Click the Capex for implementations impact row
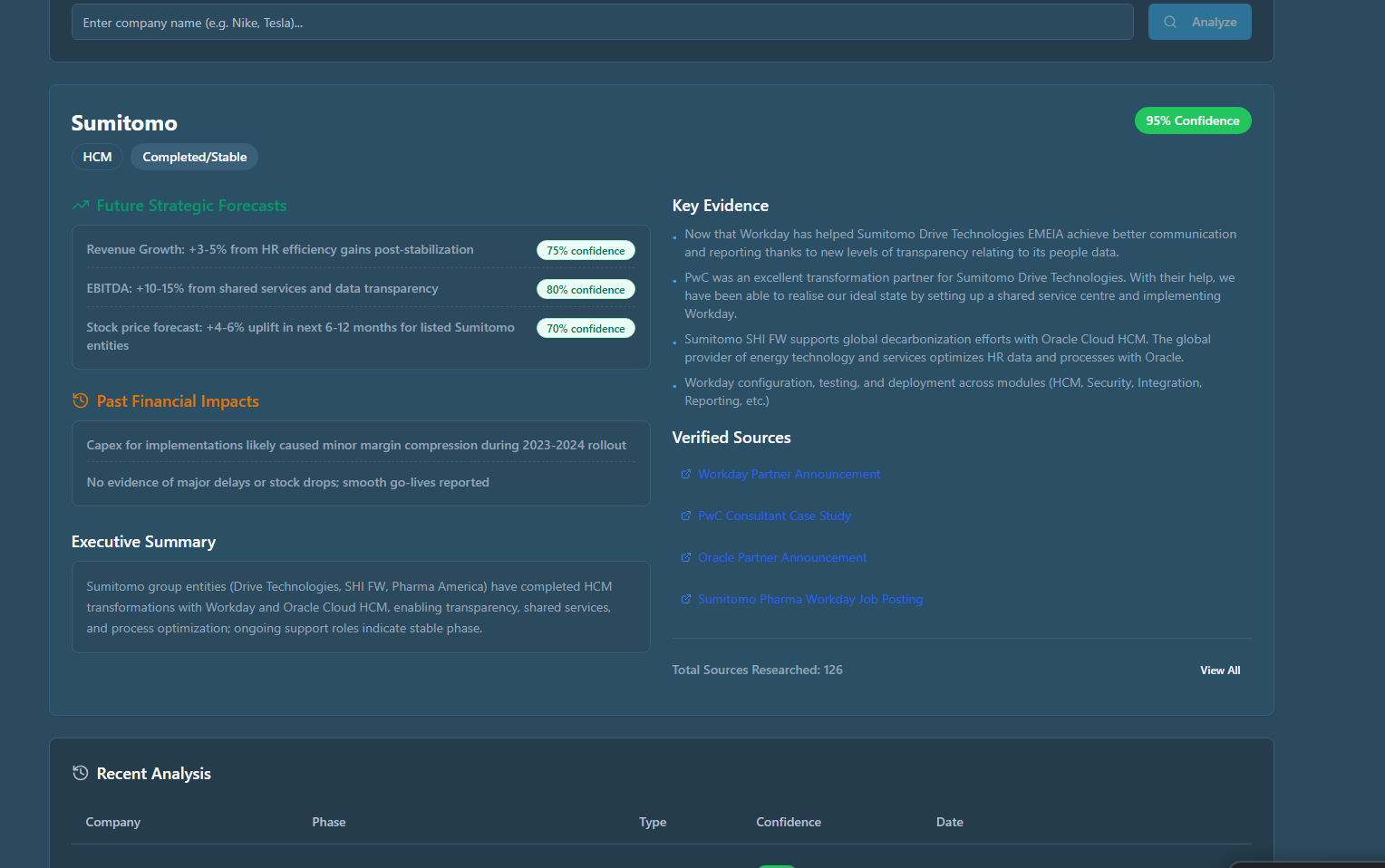 361,445
